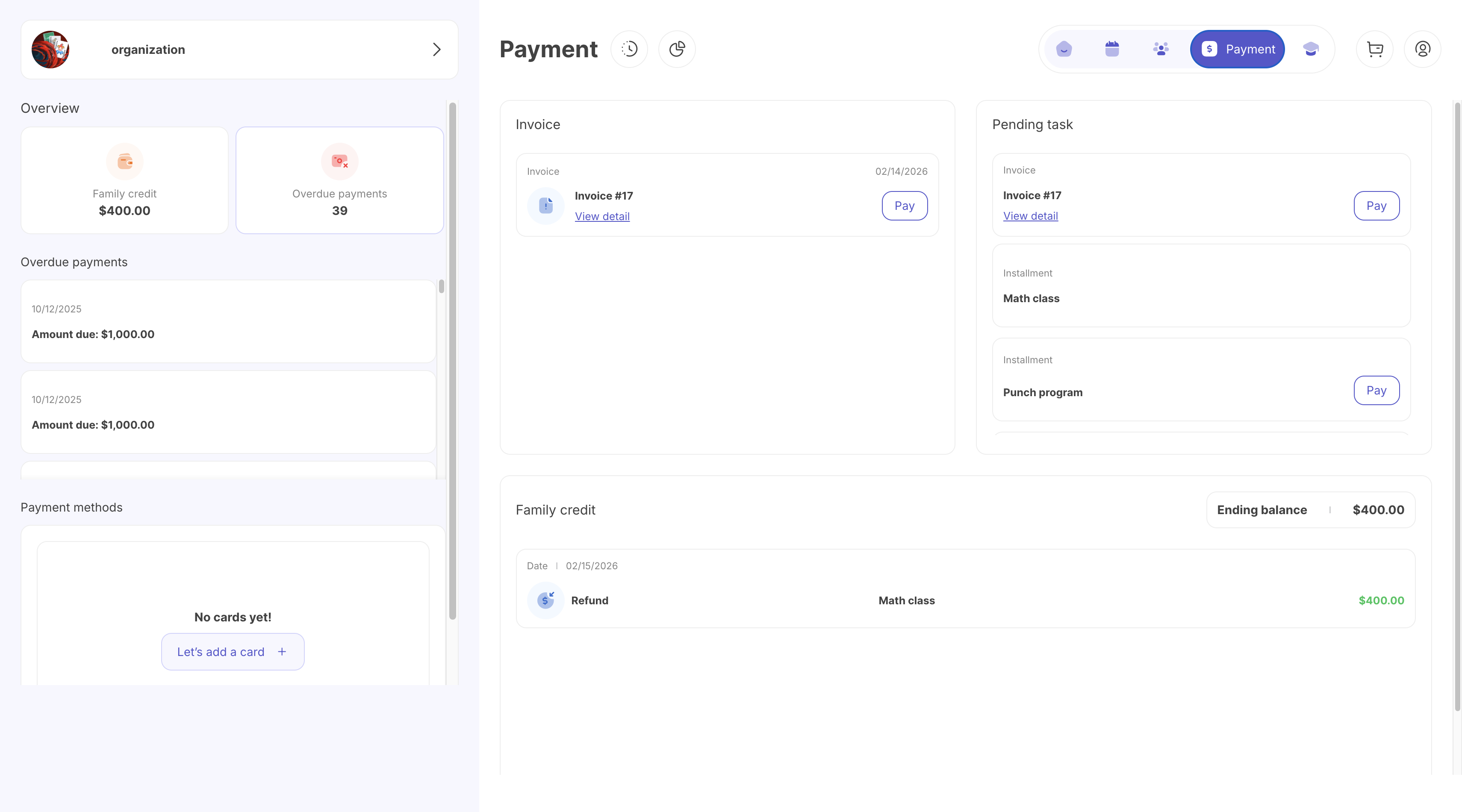Screen dimensions: 1462x812
Task: Click the overdue payments list scrollbar
Action: pyautogui.click(x=442, y=287)
